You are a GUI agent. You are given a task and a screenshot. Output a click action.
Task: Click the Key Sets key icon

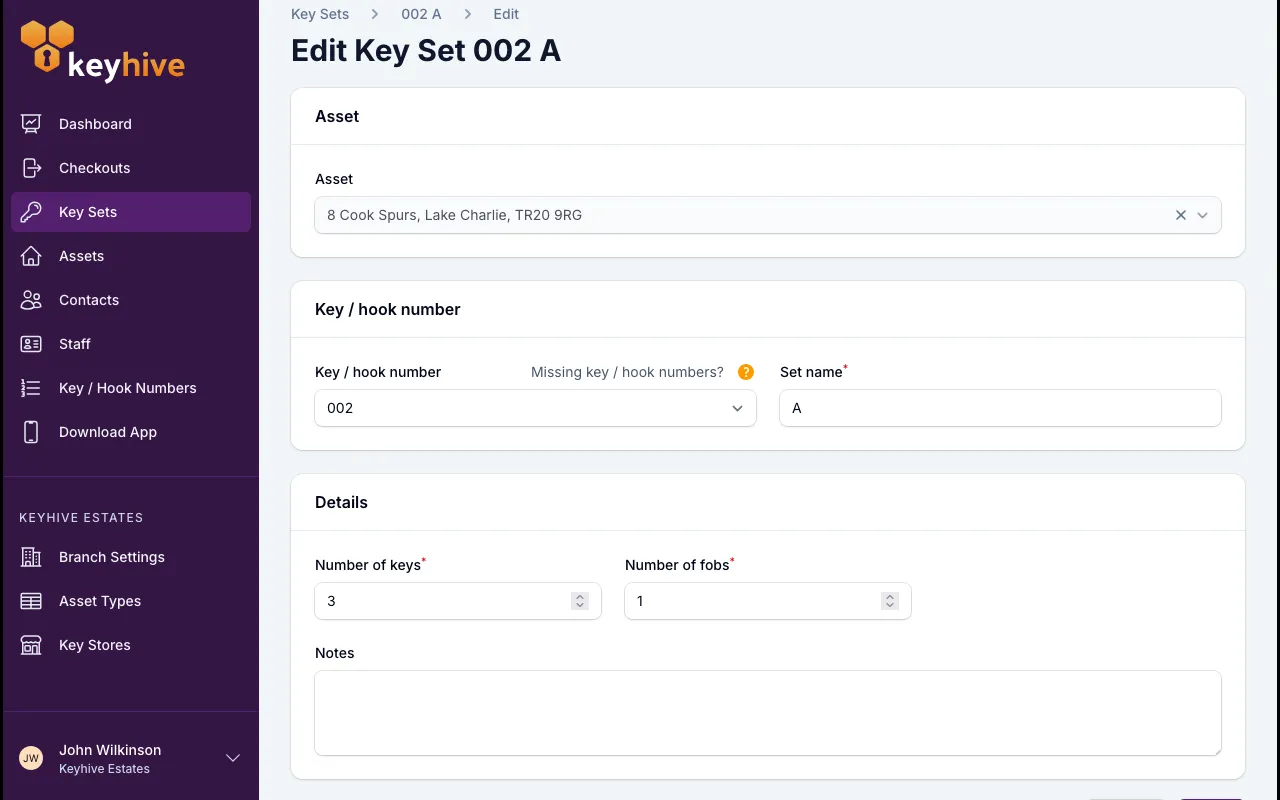pyautogui.click(x=31, y=212)
